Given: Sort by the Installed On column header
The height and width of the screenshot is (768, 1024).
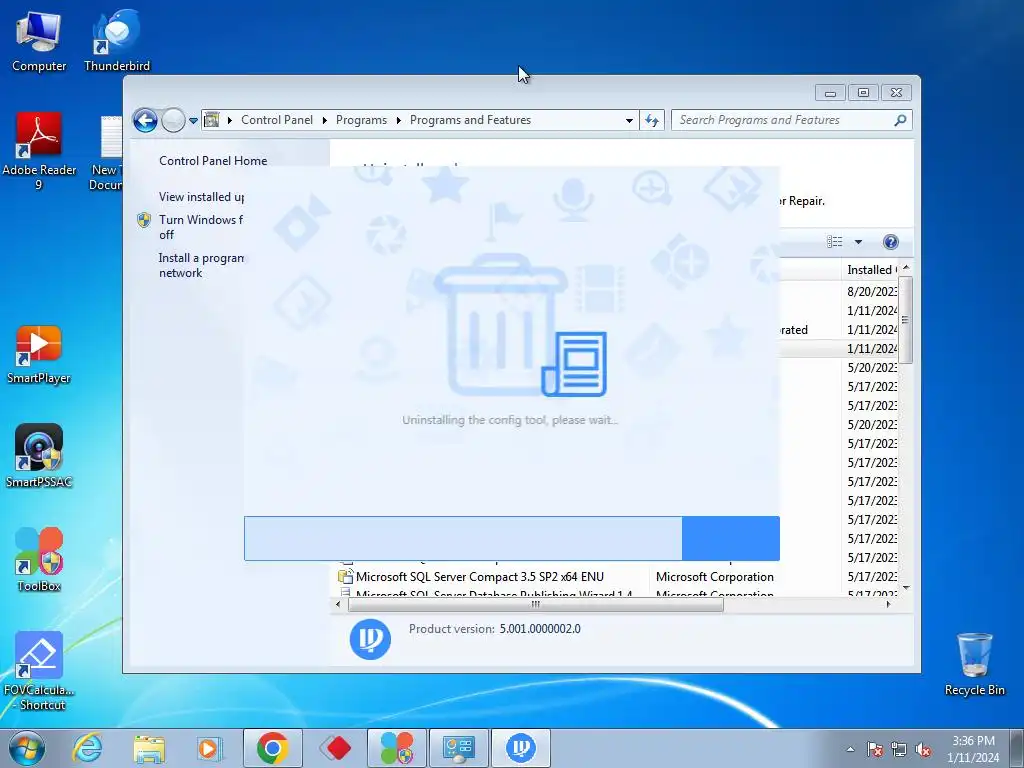Looking at the screenshot, I should pyautogui.click(x=871, y=270).
